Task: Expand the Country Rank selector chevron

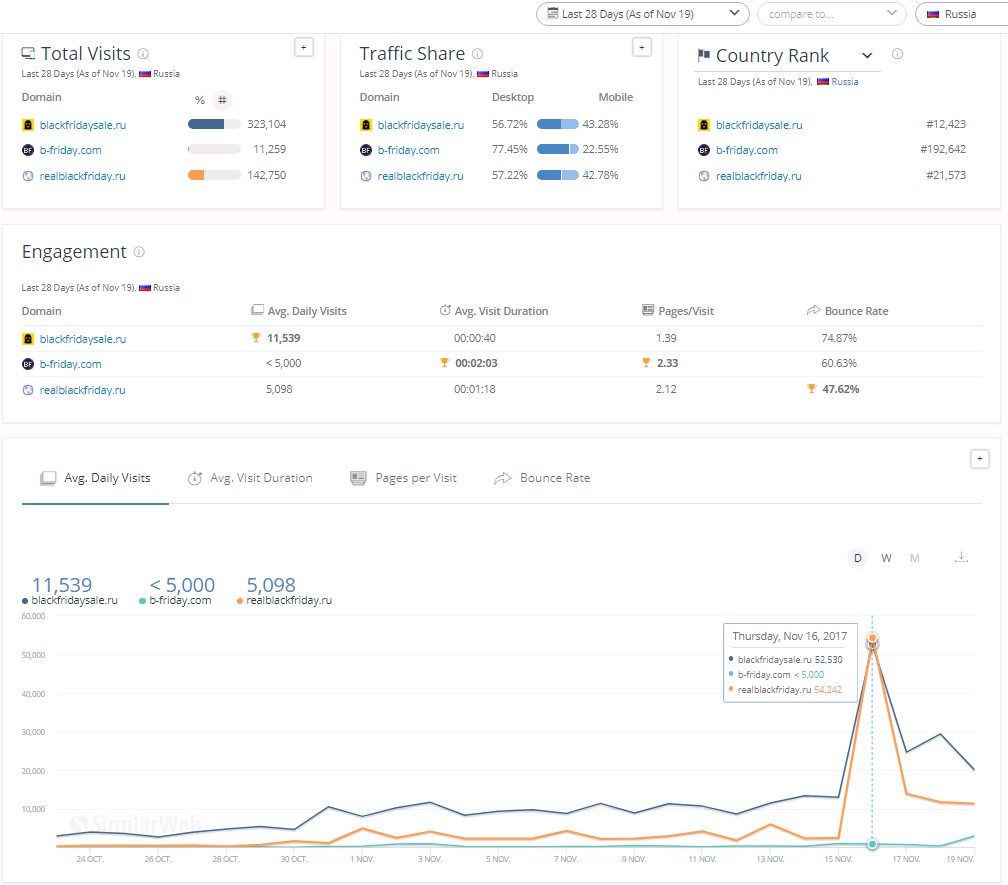Action: [867, 56]
